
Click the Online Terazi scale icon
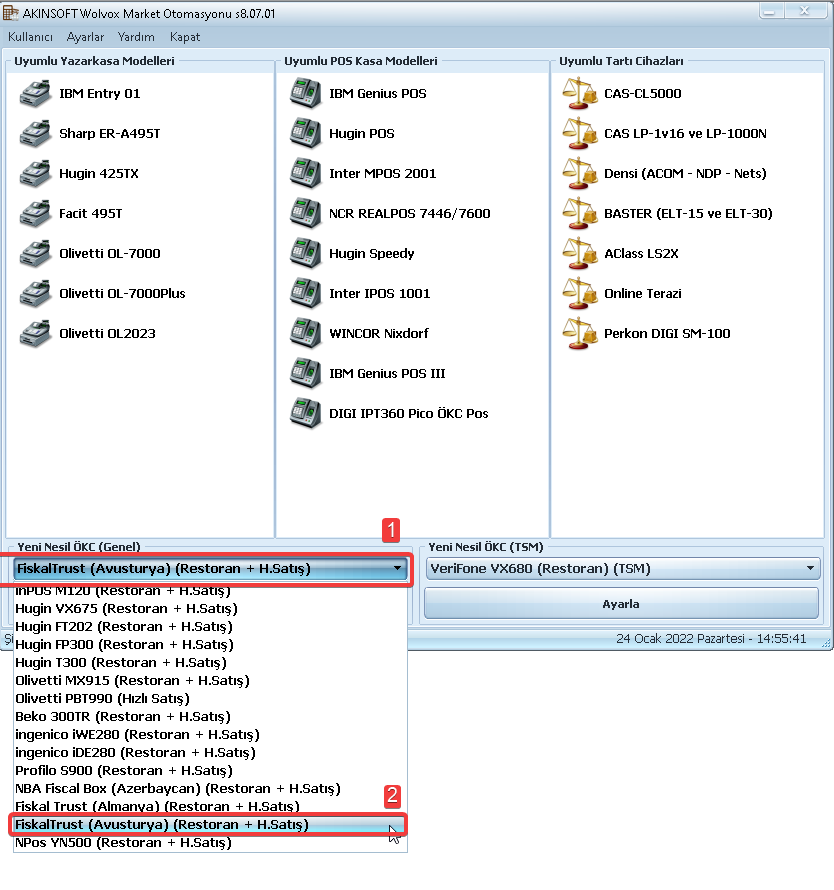pyautogui.click(x=580, y=294)
